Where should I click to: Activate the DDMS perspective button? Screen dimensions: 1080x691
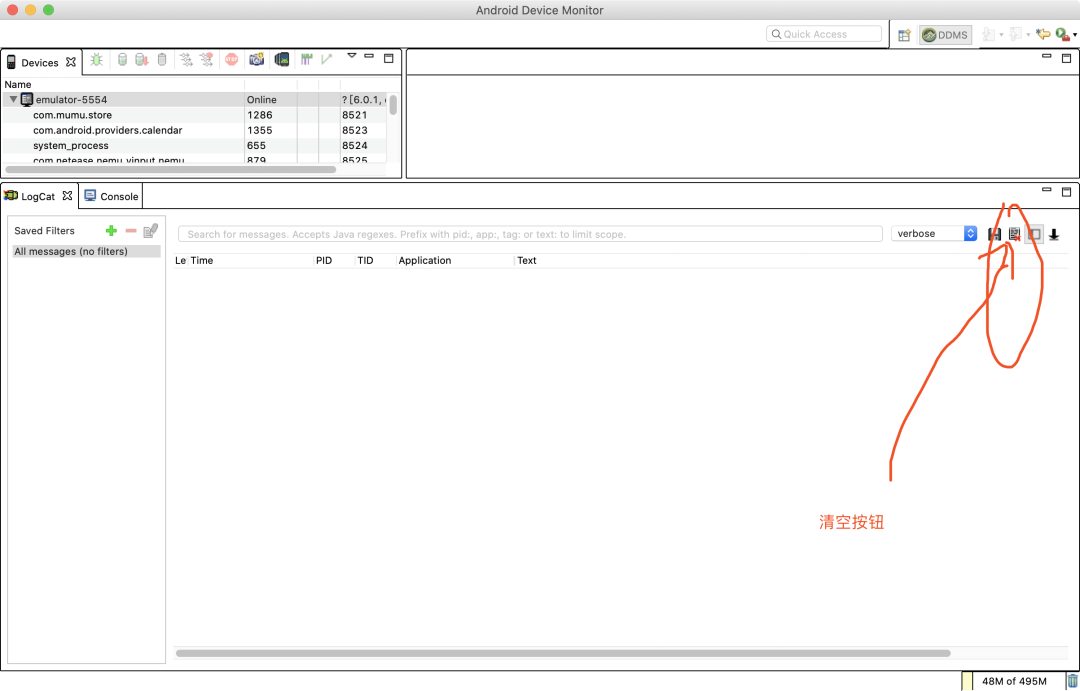click(944, 34)
